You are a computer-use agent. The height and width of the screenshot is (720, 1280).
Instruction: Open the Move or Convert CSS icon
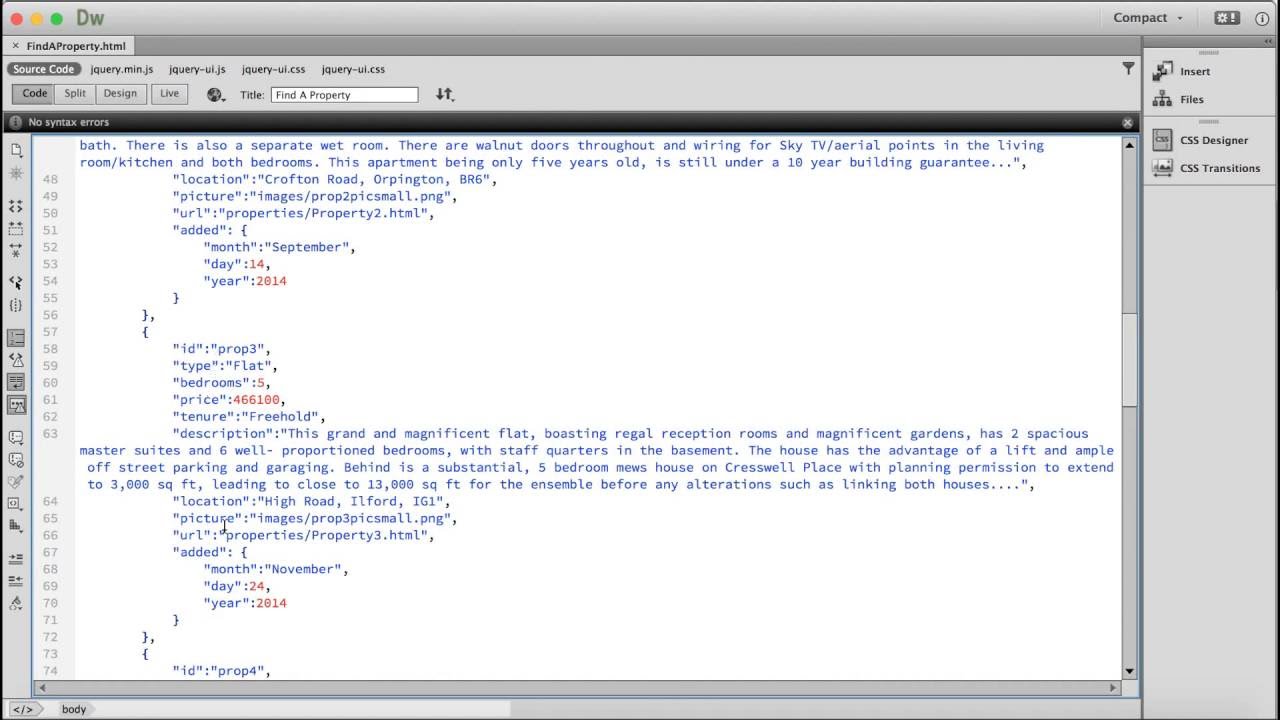pyautogui.click(x=16, y=526)
